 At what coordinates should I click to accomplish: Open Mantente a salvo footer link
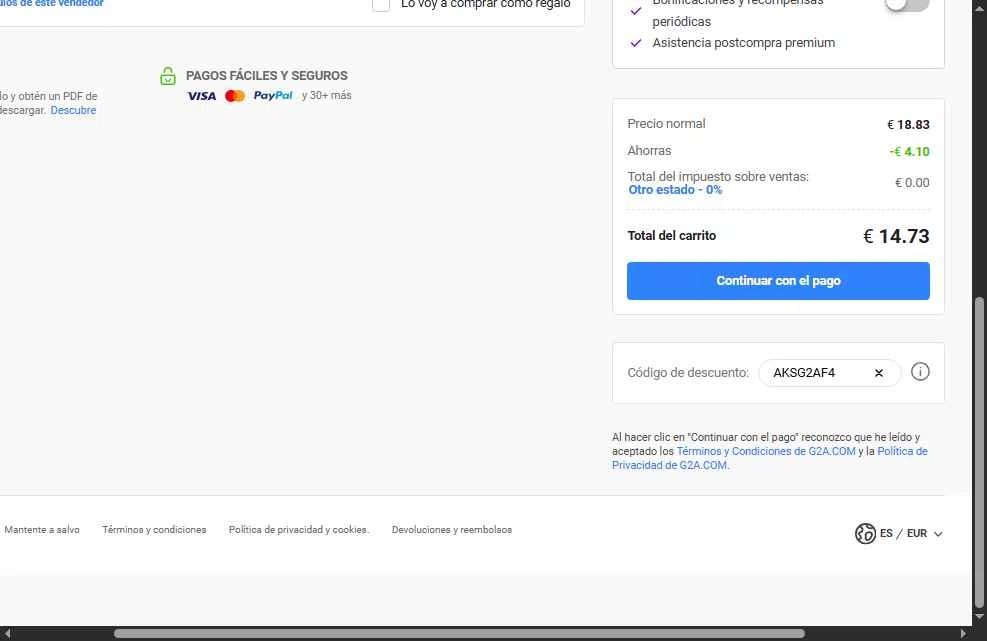42,530
